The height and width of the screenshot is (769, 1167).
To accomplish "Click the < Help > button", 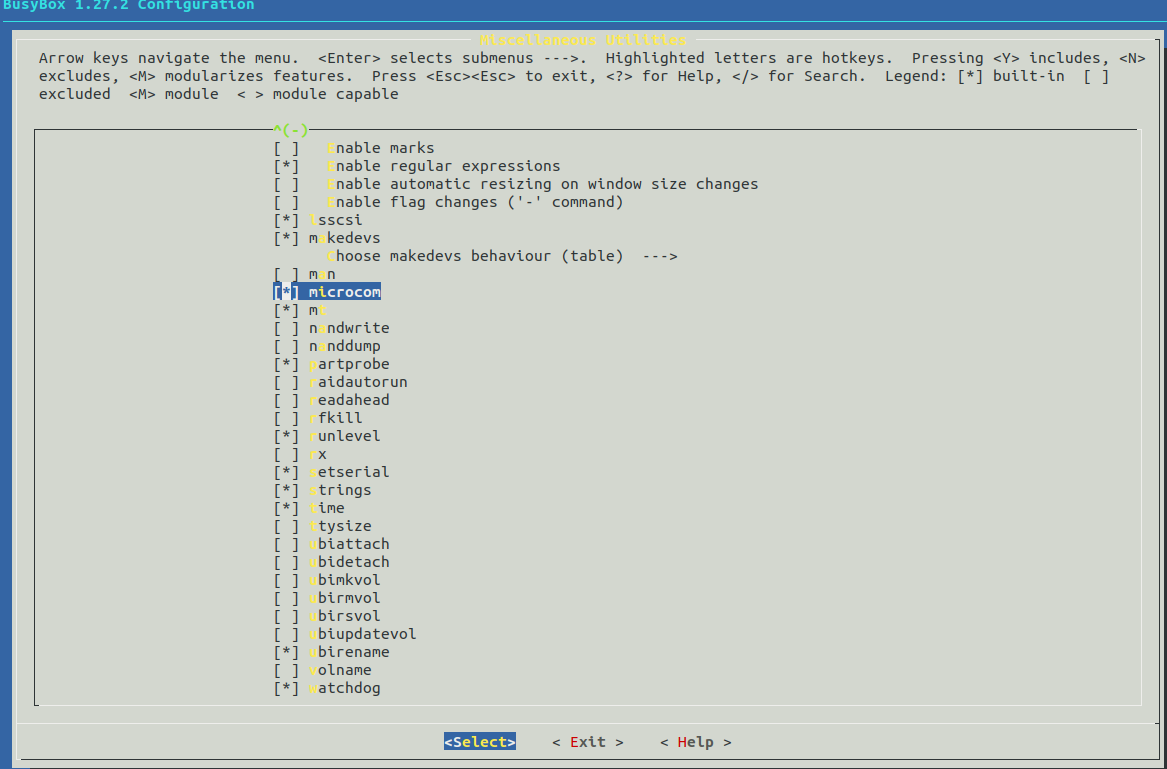I will (x=696, y=742).
